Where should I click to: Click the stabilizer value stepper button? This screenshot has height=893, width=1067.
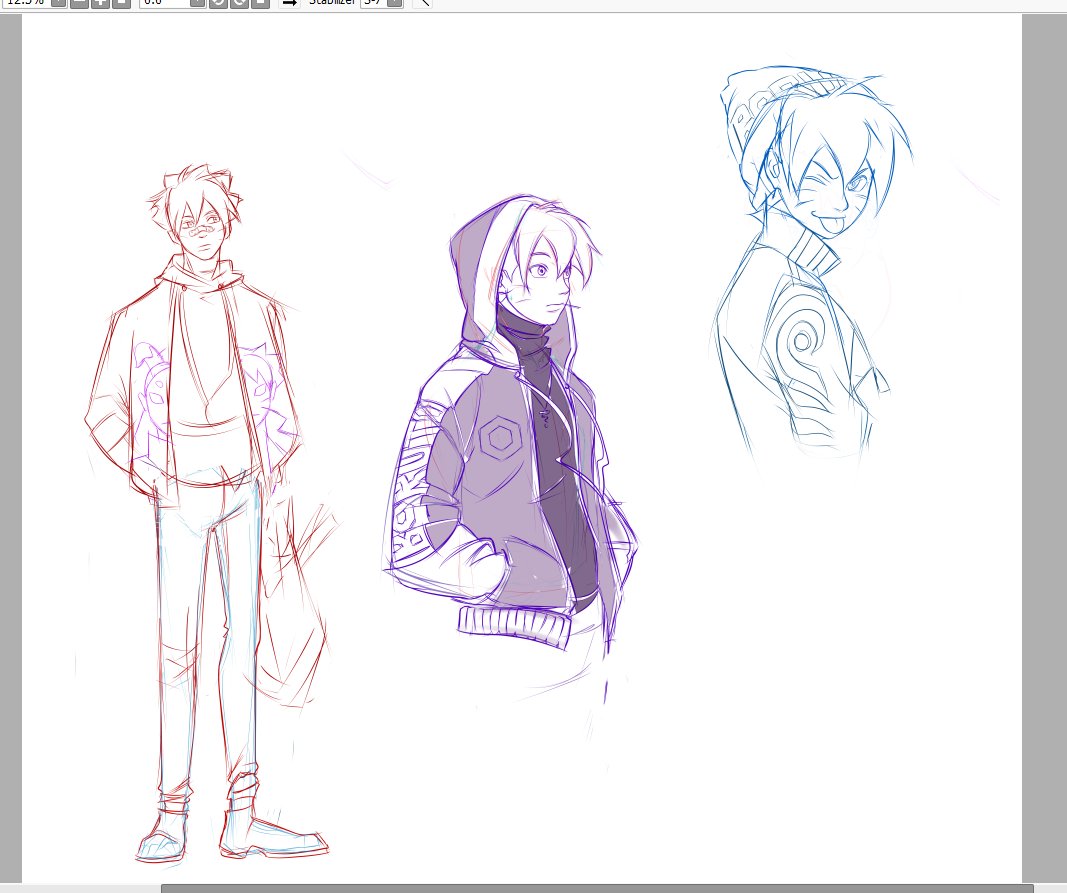(394, 4)
